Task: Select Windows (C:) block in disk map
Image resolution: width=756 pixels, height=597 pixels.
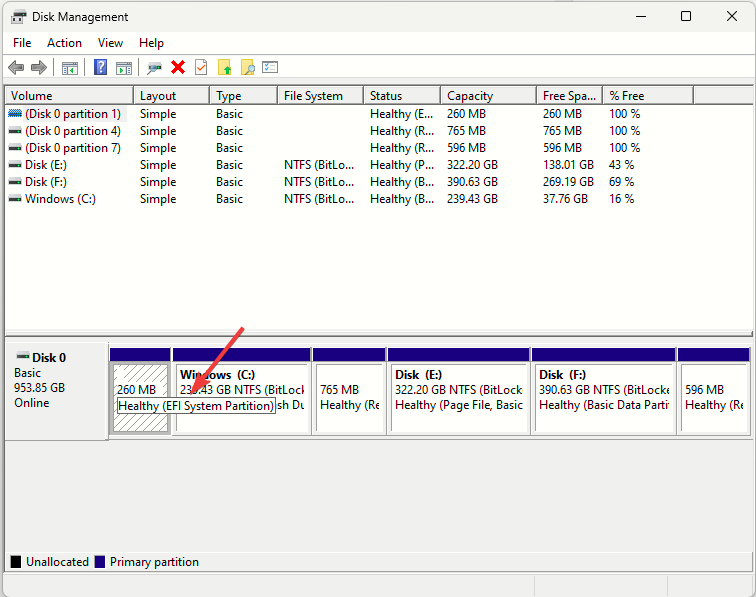Action: (x=242, y=391)
